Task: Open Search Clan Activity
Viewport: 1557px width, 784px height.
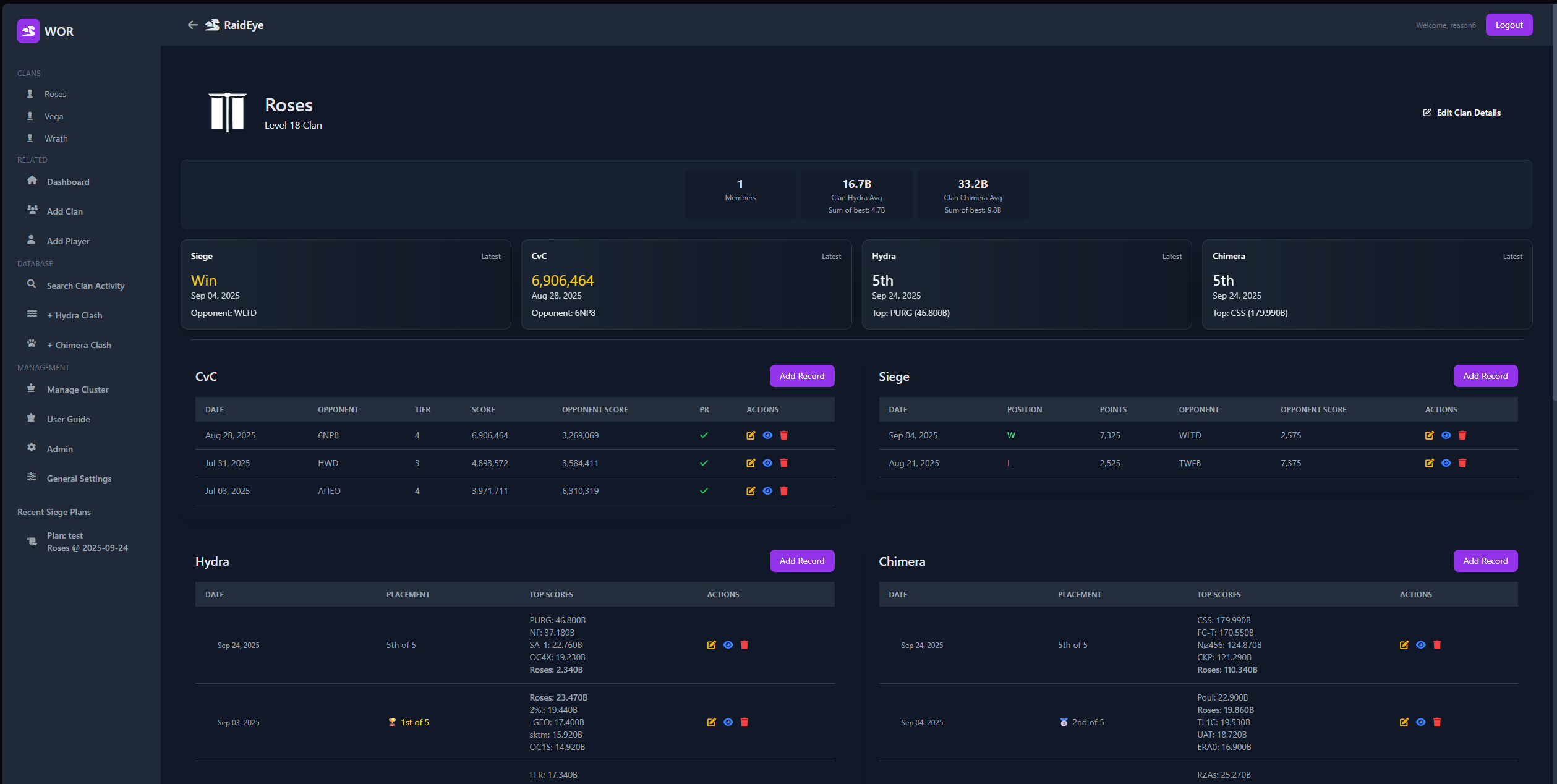Action: (x=85, y=285)
